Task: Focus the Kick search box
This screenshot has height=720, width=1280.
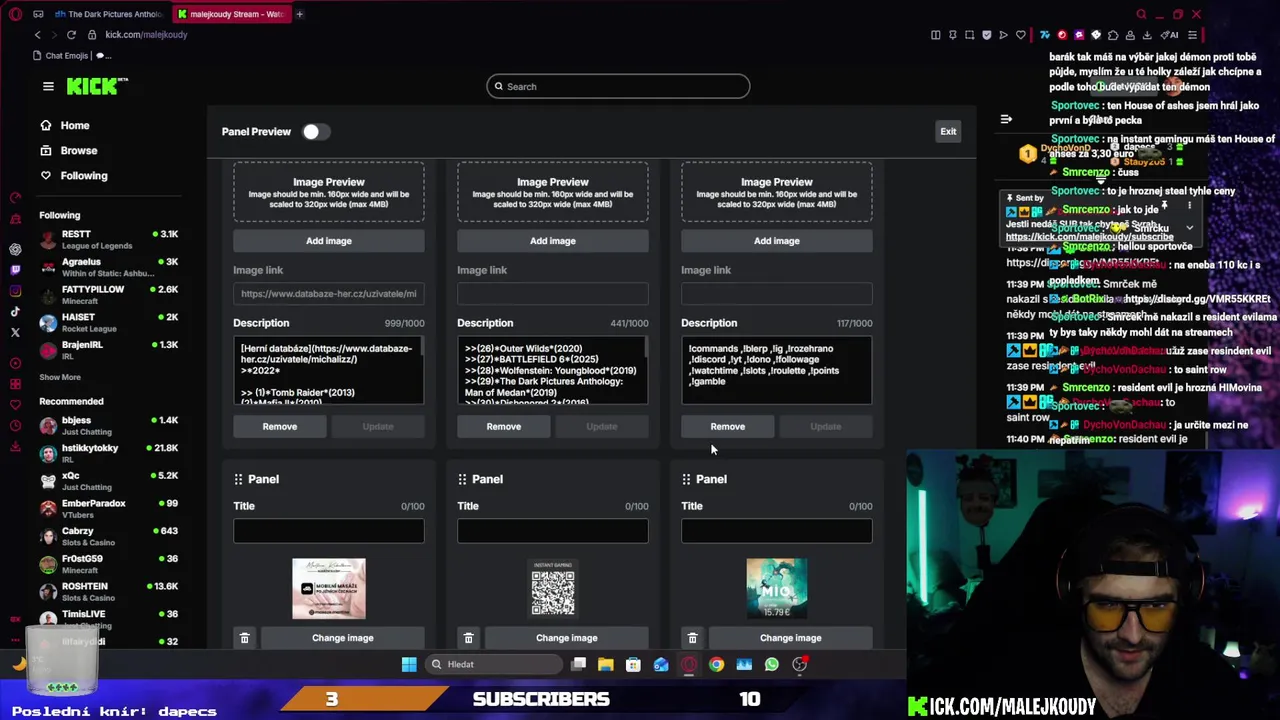Action: pyautogui.click(x=618, y=87)
